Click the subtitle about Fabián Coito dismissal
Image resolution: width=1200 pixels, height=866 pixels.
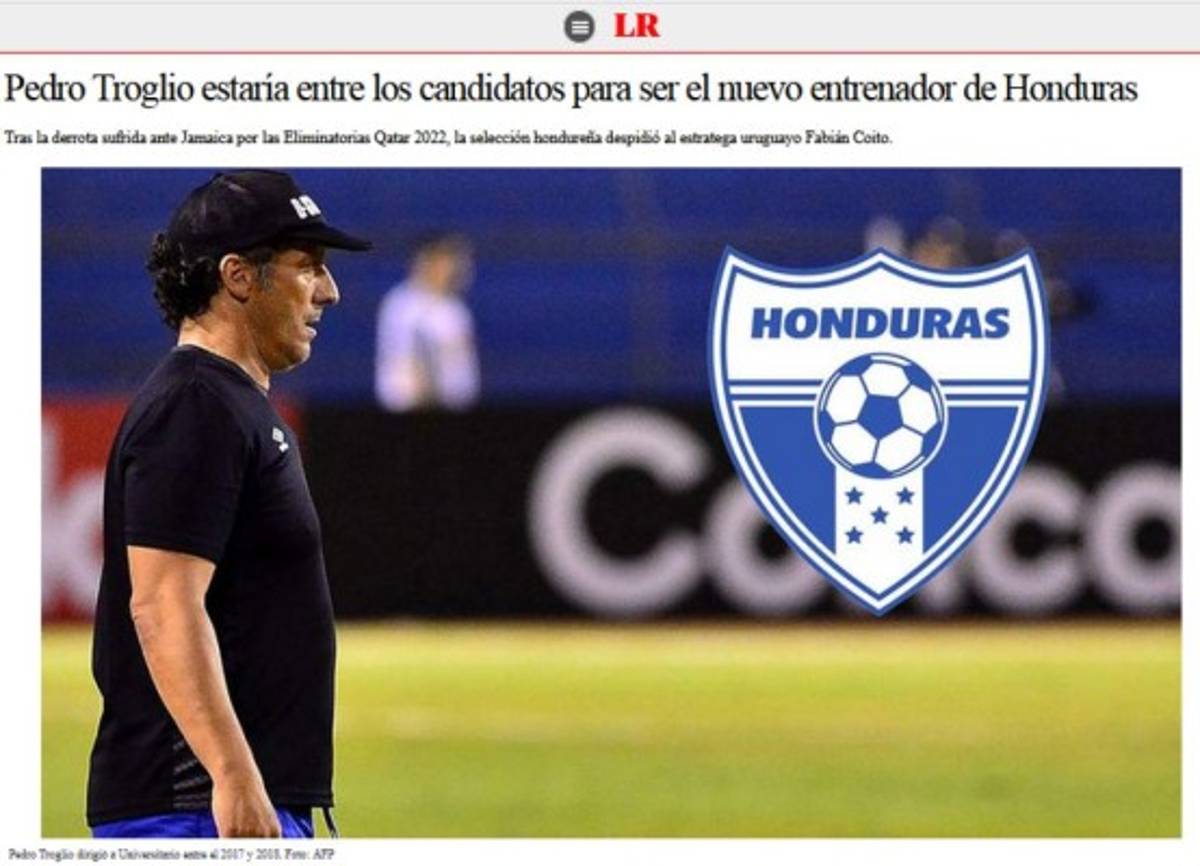pos(448,138)
